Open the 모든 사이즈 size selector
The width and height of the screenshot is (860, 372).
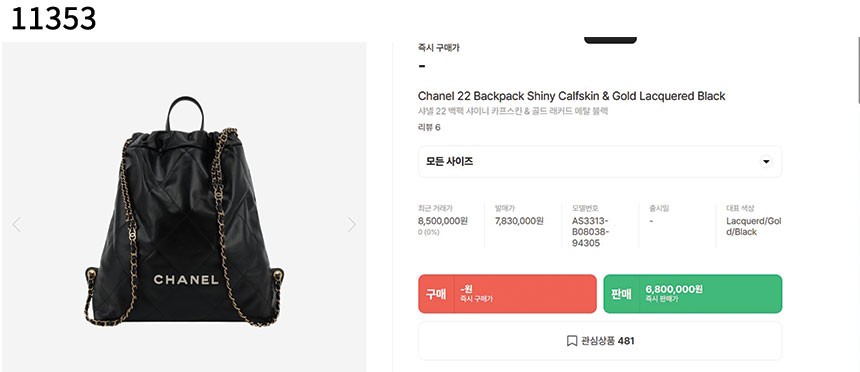point(600,162)
